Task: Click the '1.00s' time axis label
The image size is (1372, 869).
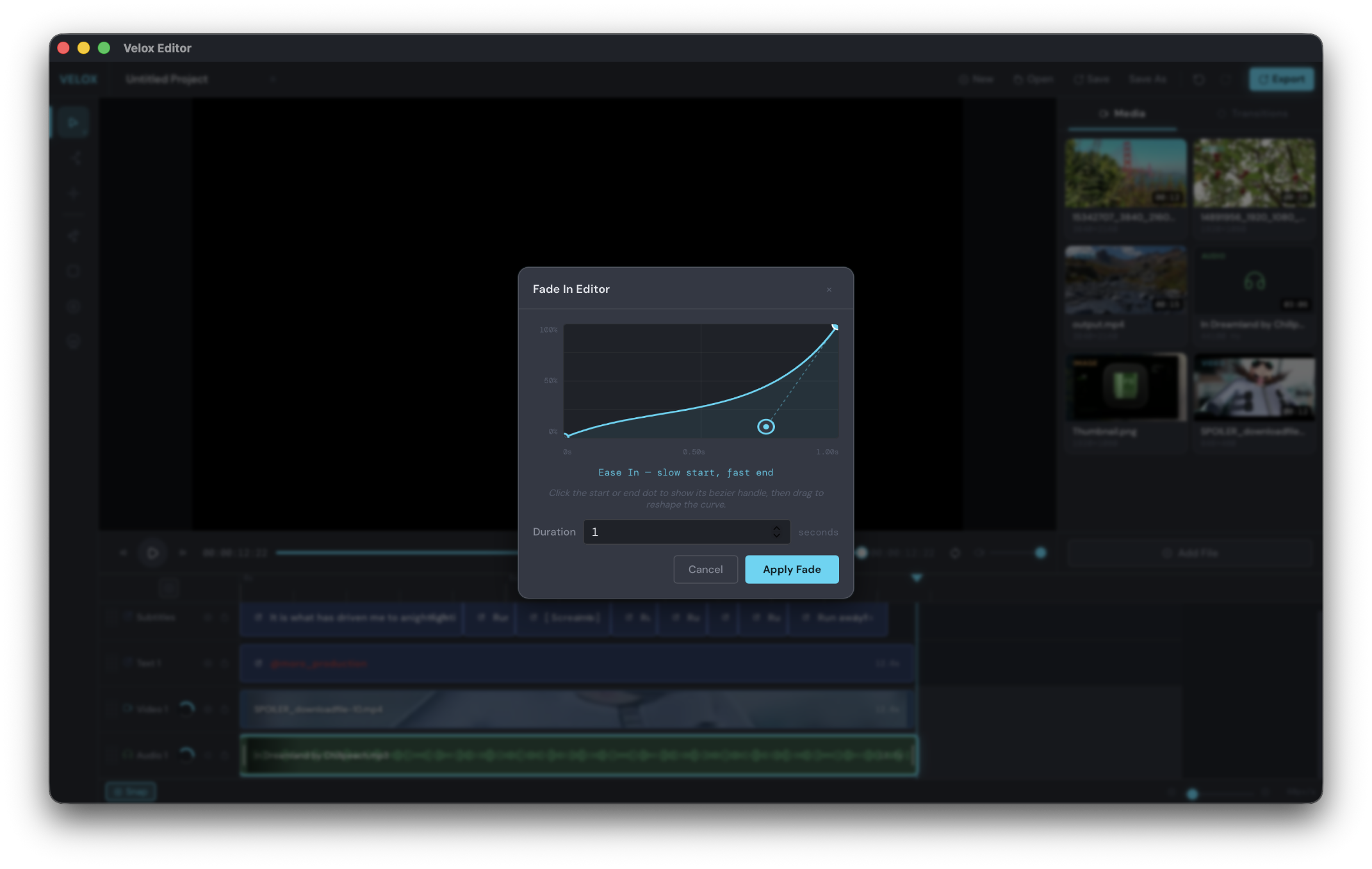Action: (x=827, y=452)
